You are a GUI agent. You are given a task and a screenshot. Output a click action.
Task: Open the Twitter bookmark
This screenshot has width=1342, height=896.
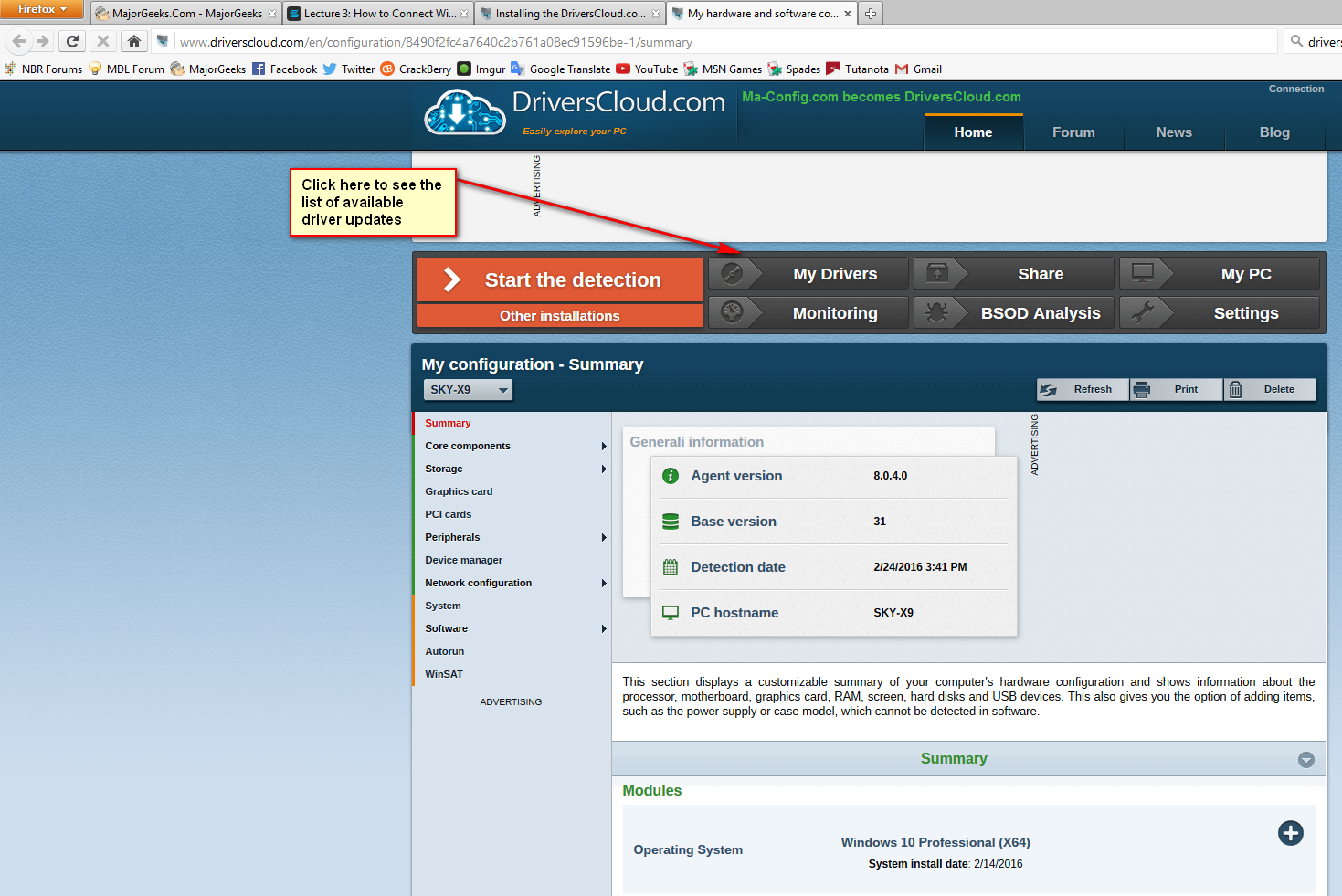point(349,69)
